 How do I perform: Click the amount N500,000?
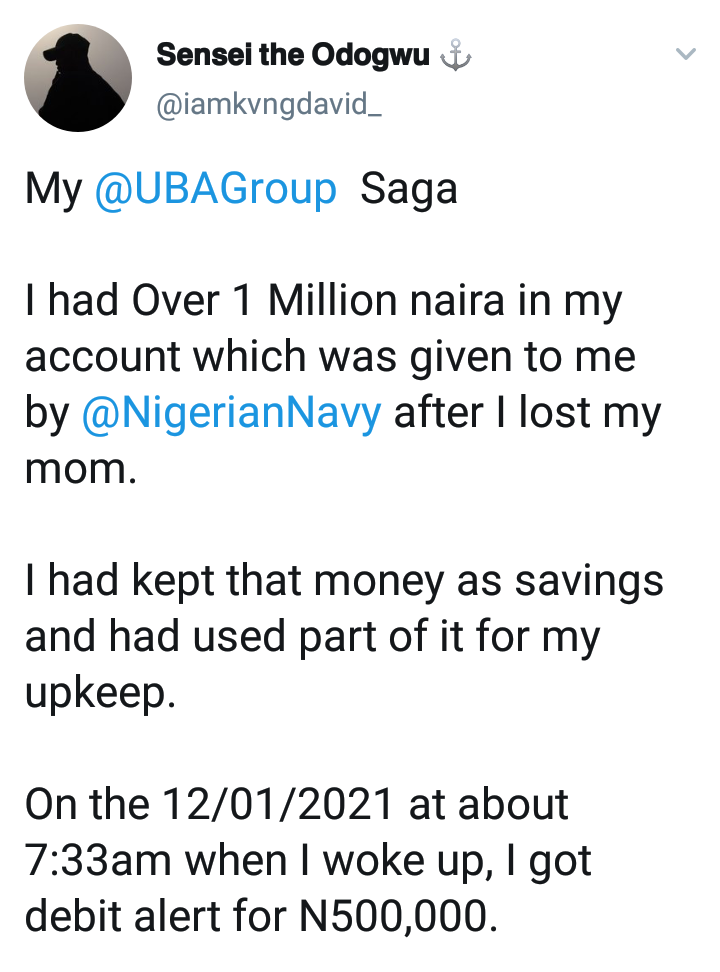click(x=399, y=917)
